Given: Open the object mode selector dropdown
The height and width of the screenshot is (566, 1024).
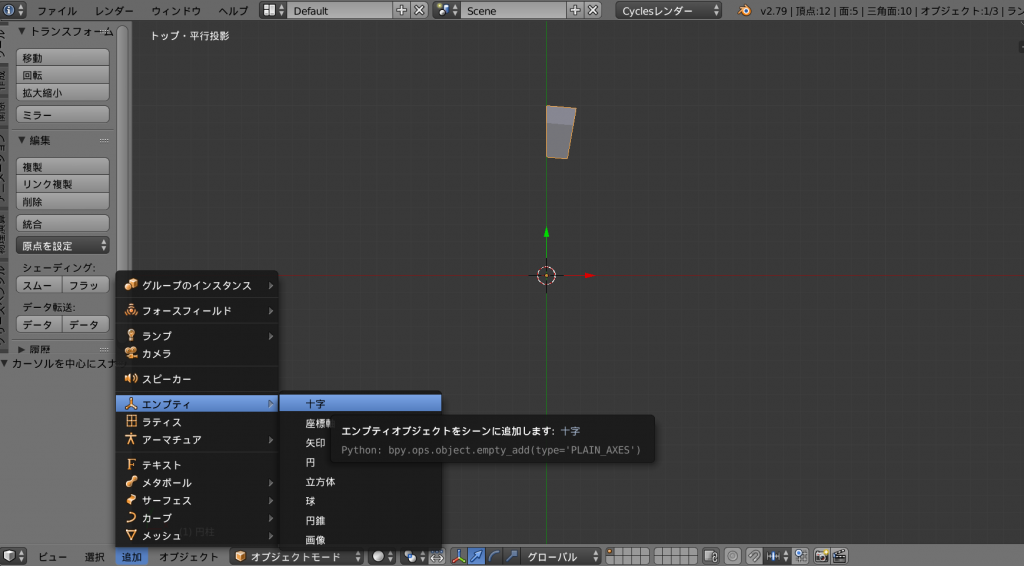Looking at the screenshot, I should (x=296, y=556).
